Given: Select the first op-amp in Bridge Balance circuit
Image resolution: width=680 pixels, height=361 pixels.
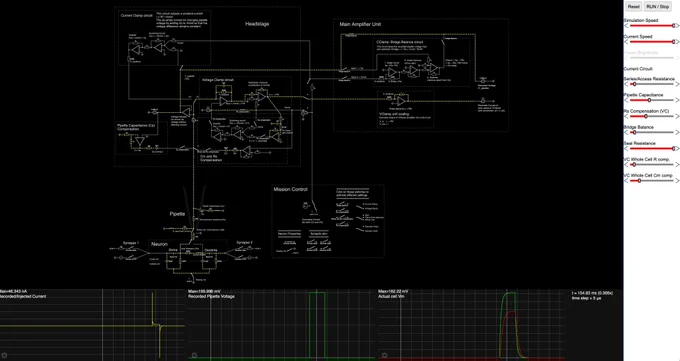Looking at the screenshot, I should 392,72.
